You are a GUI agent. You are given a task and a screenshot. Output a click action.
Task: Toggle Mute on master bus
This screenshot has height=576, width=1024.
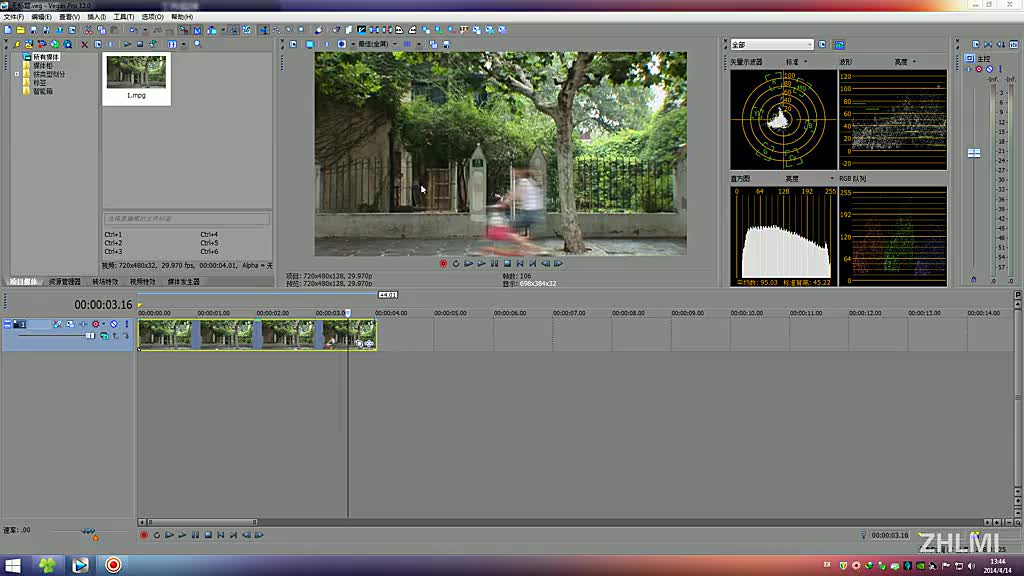989,69
